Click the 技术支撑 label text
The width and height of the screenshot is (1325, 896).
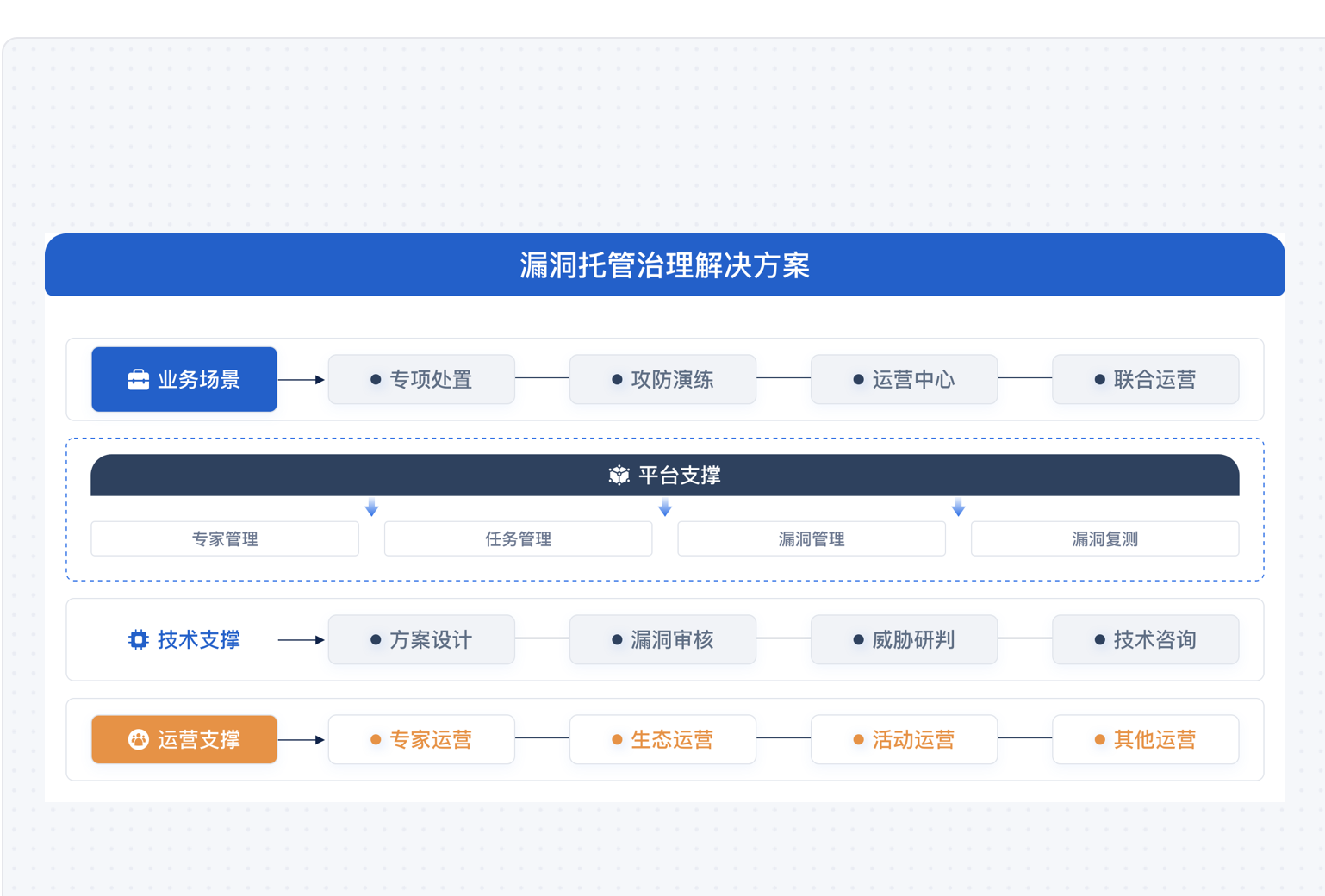coord(199,640)
